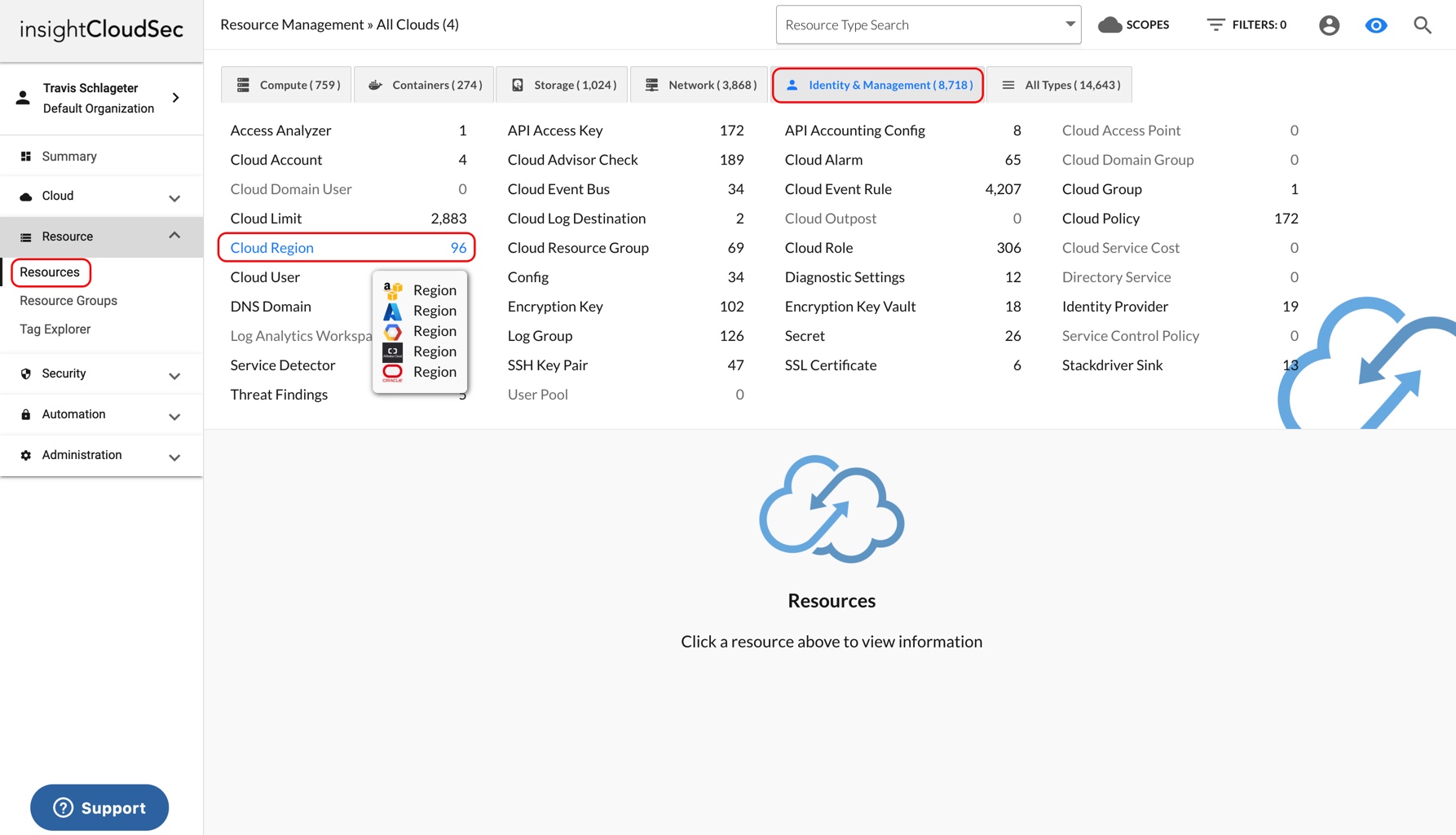Screen dimensions: 1456x835
Task: Open the API Access Key resource type
Action: click(625, 130)
